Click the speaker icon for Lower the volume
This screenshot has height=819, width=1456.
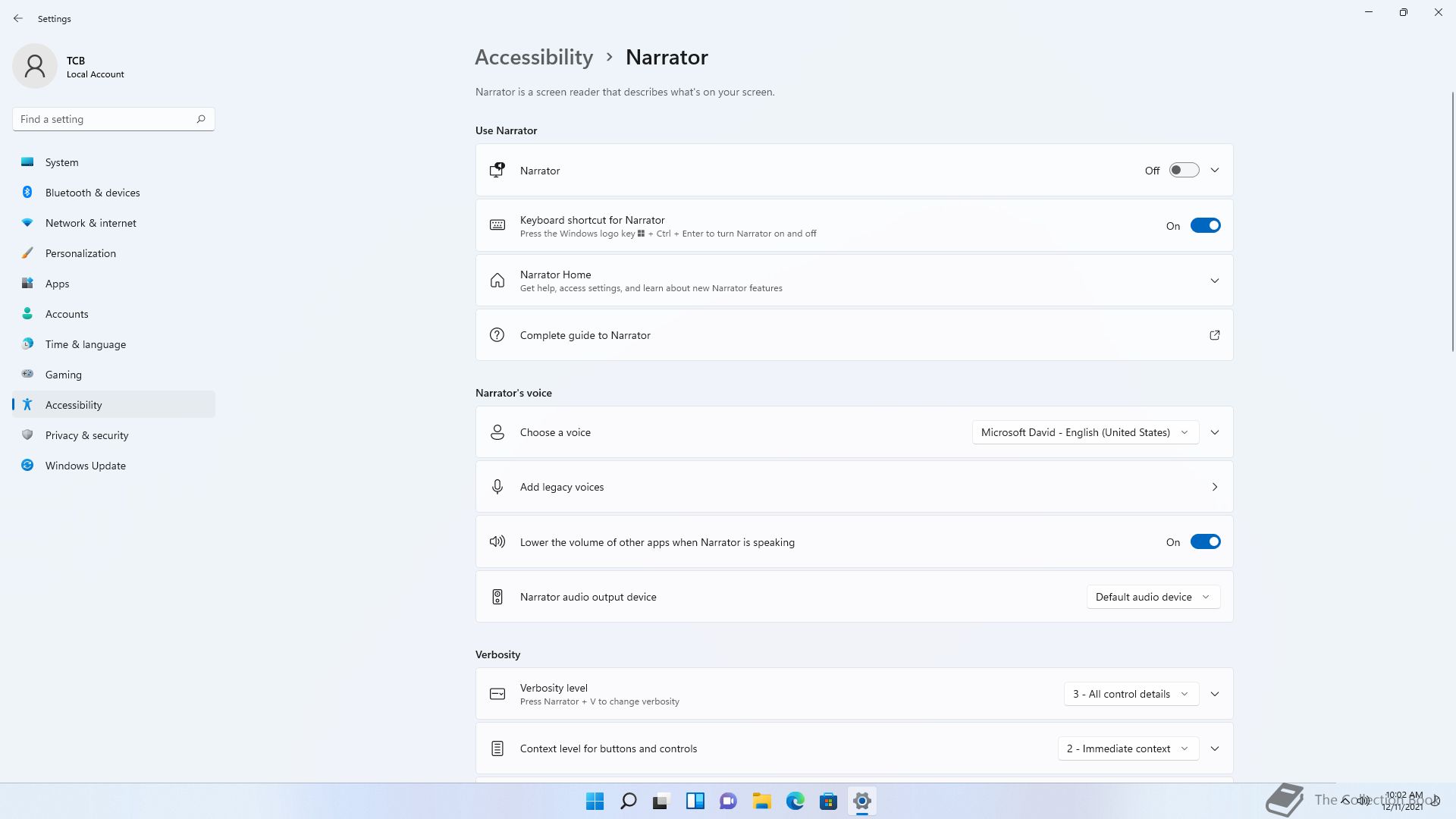[497, 541]
